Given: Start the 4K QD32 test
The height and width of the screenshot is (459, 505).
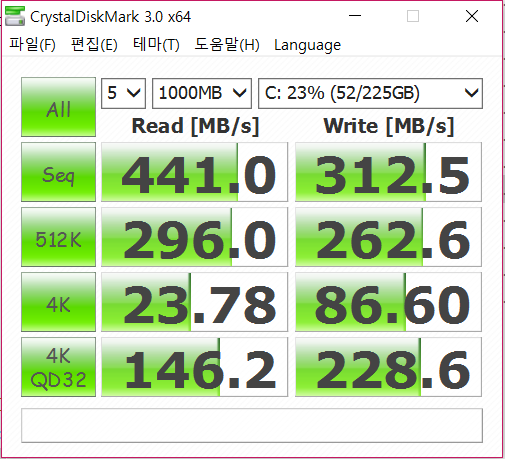Looking at the screenshot, I should (58, 367).
